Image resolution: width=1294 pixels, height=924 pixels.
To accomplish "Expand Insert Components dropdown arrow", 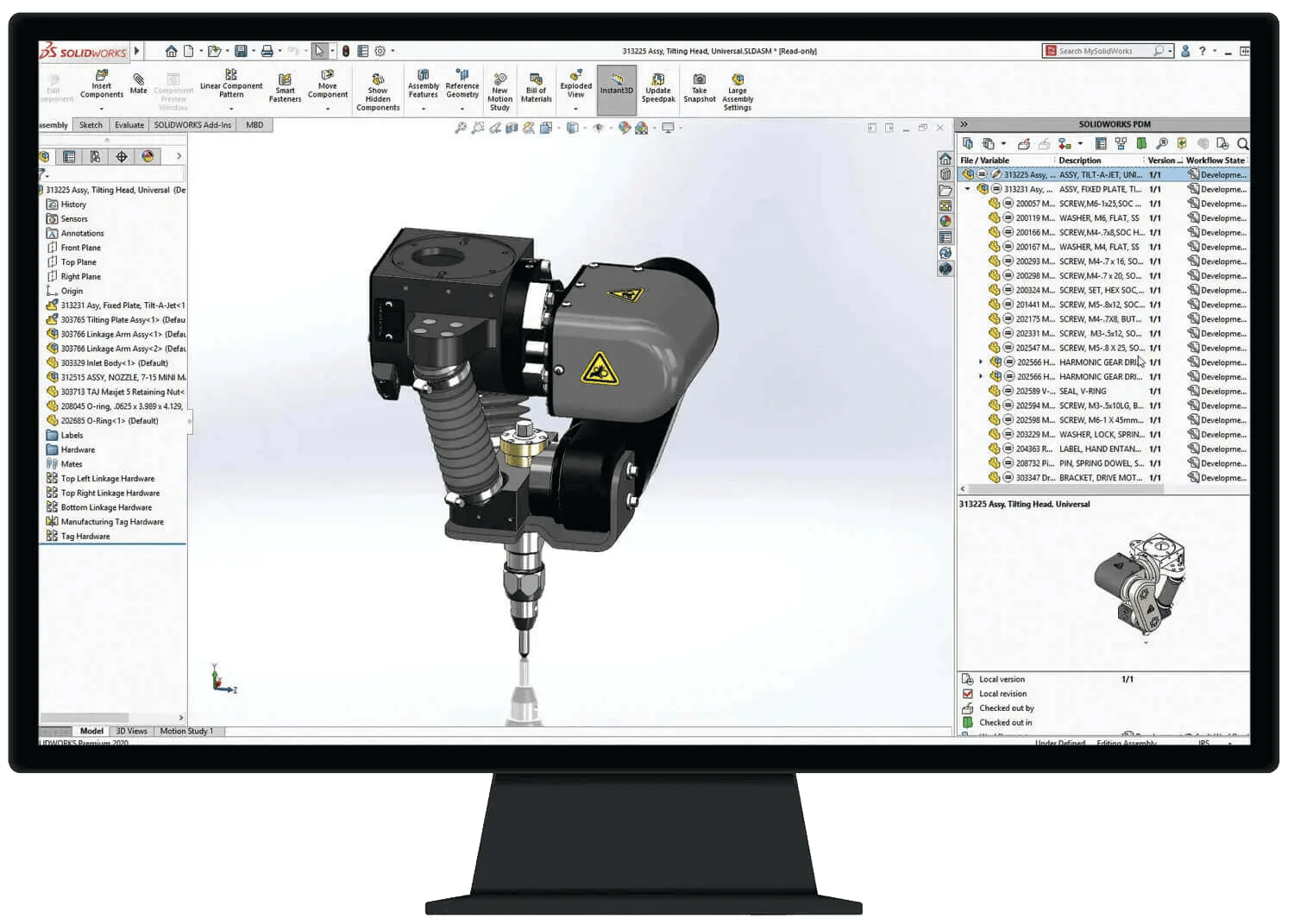I will [x=102, y=109].
